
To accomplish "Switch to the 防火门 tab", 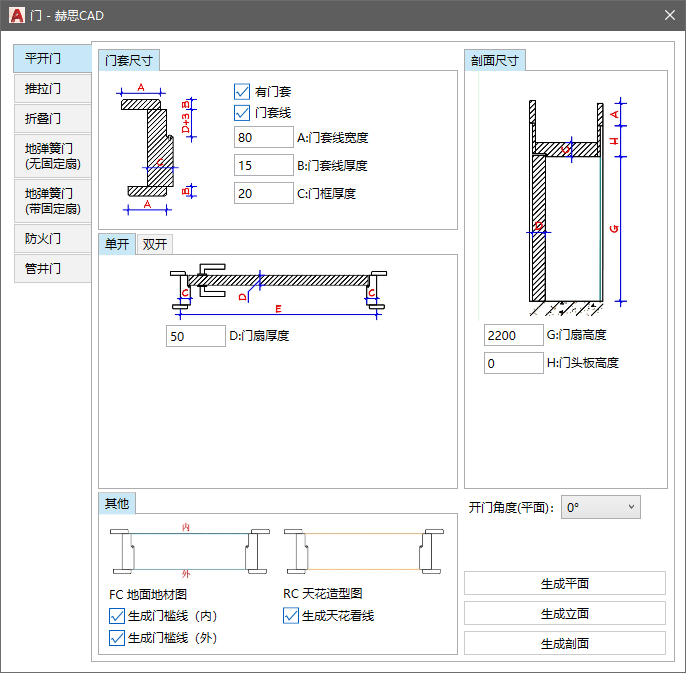I will coord(52,238).
